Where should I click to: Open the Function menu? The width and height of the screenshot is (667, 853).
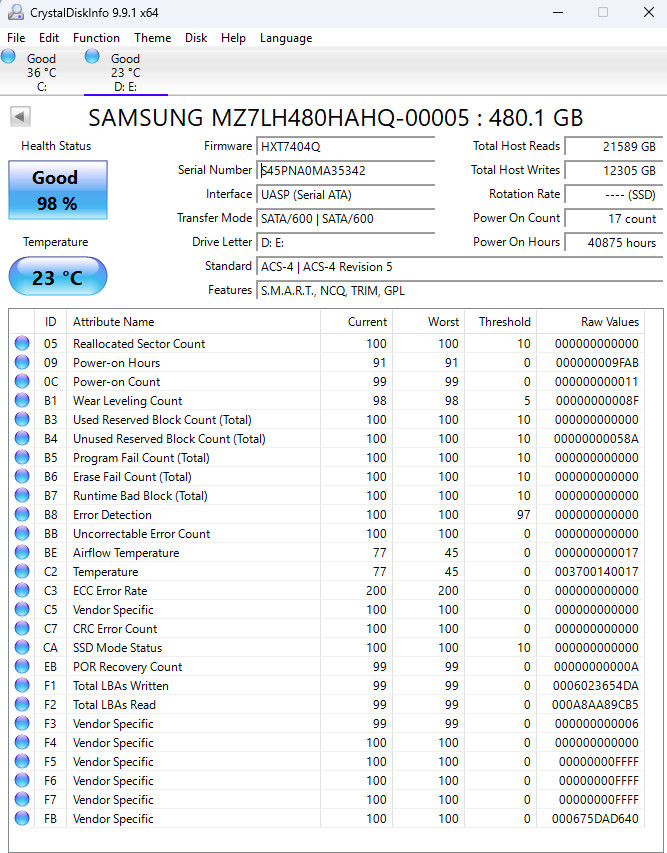96,38
